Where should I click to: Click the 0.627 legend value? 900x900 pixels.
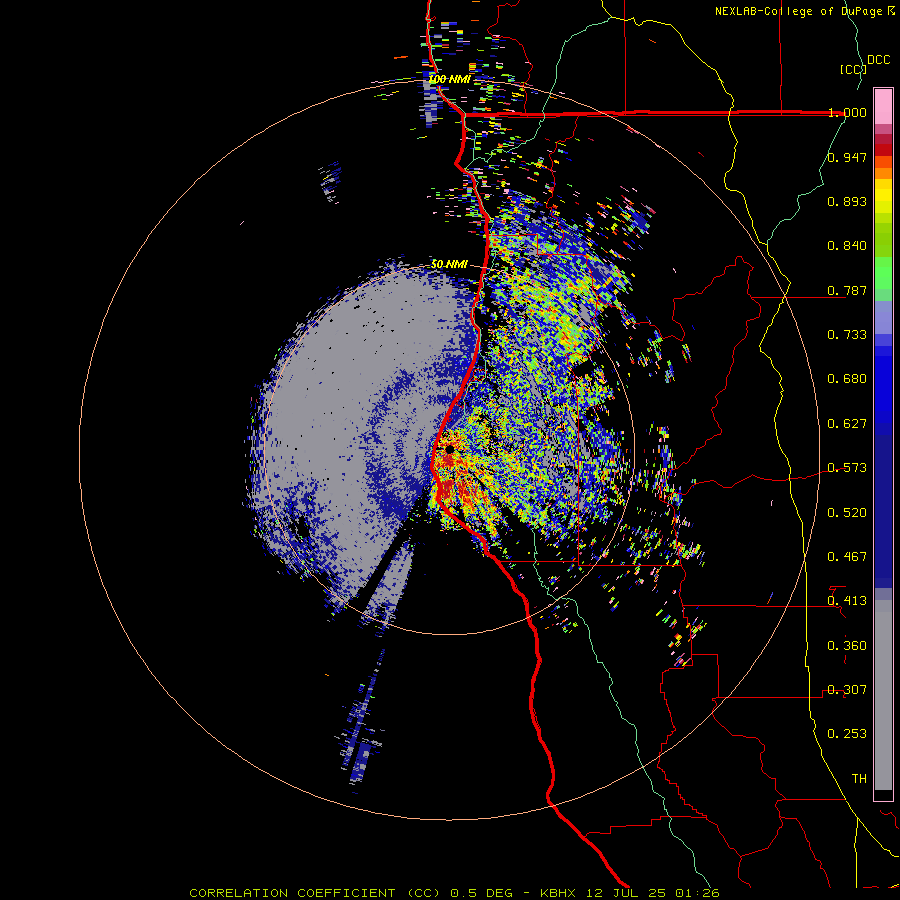(x=847, y=424)
